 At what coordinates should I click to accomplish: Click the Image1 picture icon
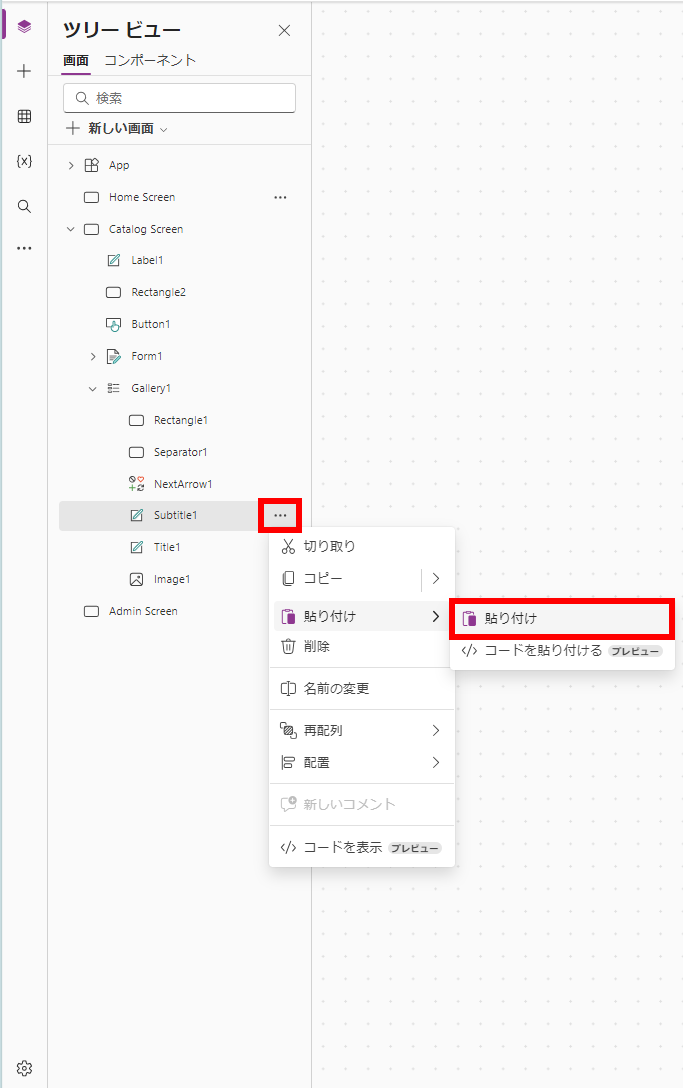(x=137, y=579)
